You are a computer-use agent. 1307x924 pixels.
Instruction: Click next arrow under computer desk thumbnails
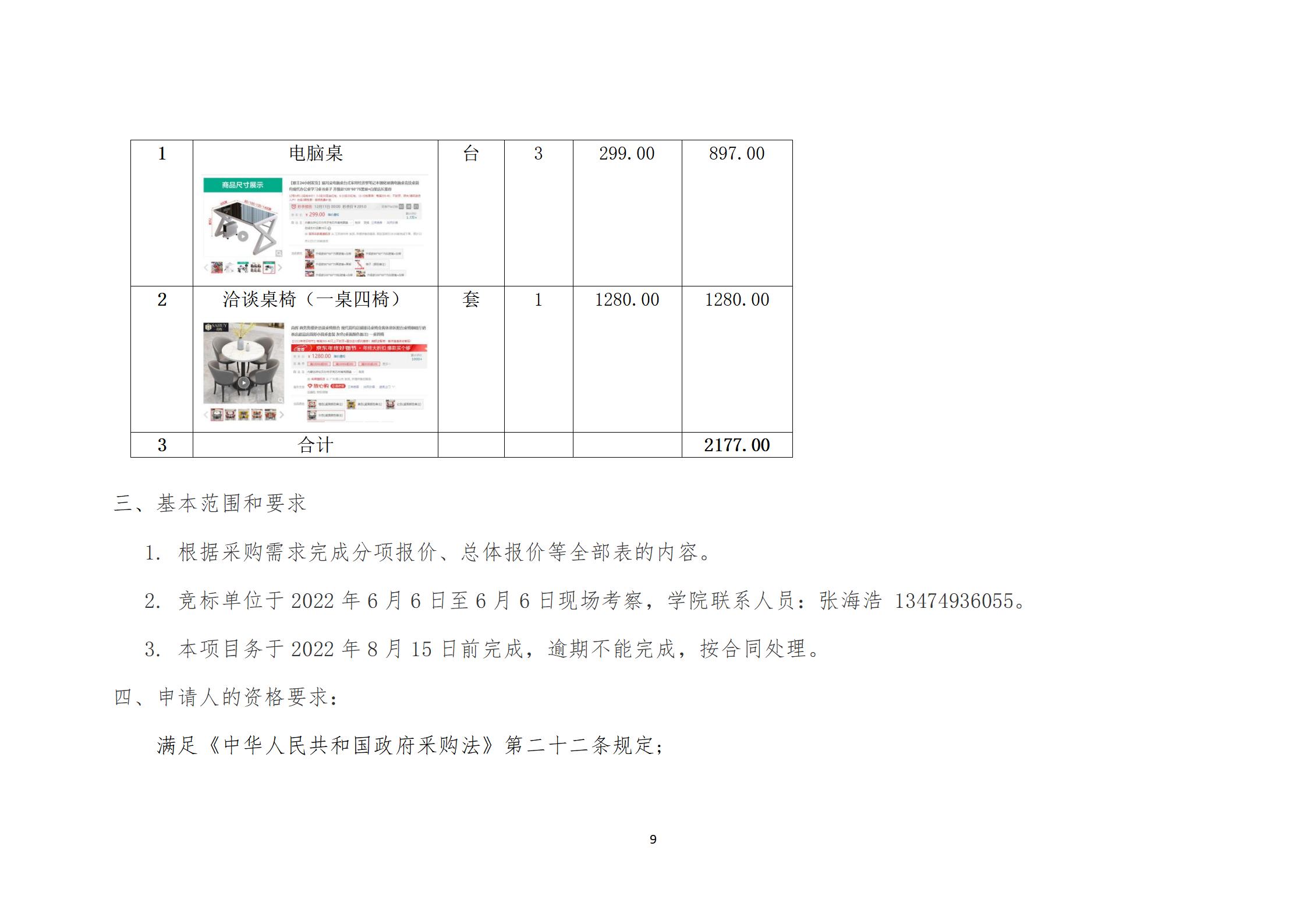coord(280,268)
